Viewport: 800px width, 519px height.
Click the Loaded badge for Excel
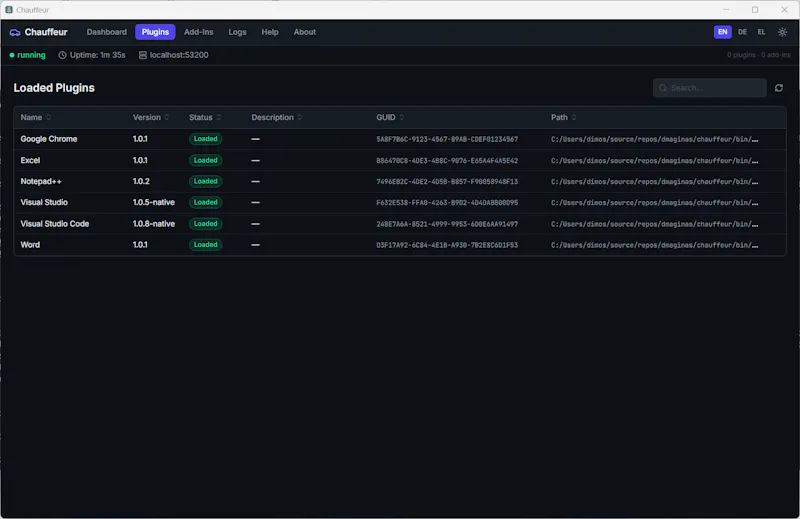click(206, 160)
